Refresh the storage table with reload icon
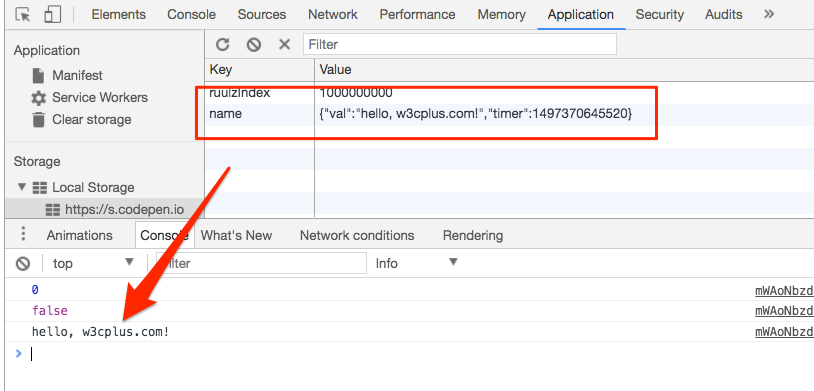The width and height of the screenshot is (814, 391). pyautogui.click(x=223, y=45)
